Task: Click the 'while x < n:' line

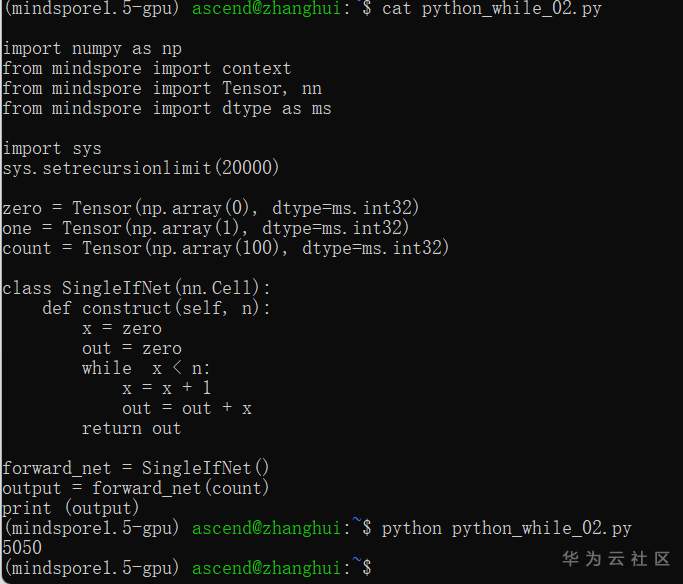Action: [146, 368]
